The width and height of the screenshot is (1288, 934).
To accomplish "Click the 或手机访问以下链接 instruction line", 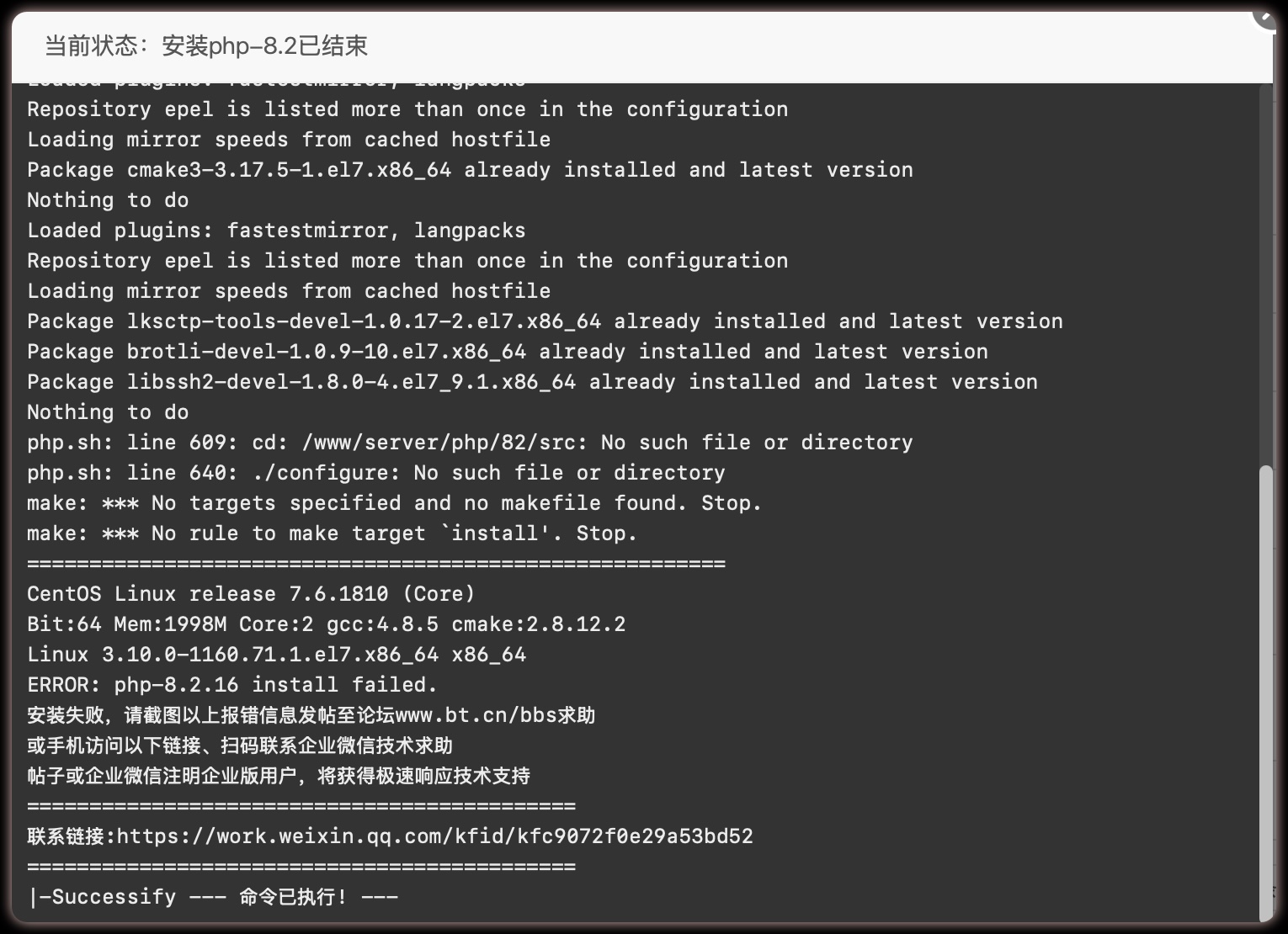I will [x=240, y=746].
